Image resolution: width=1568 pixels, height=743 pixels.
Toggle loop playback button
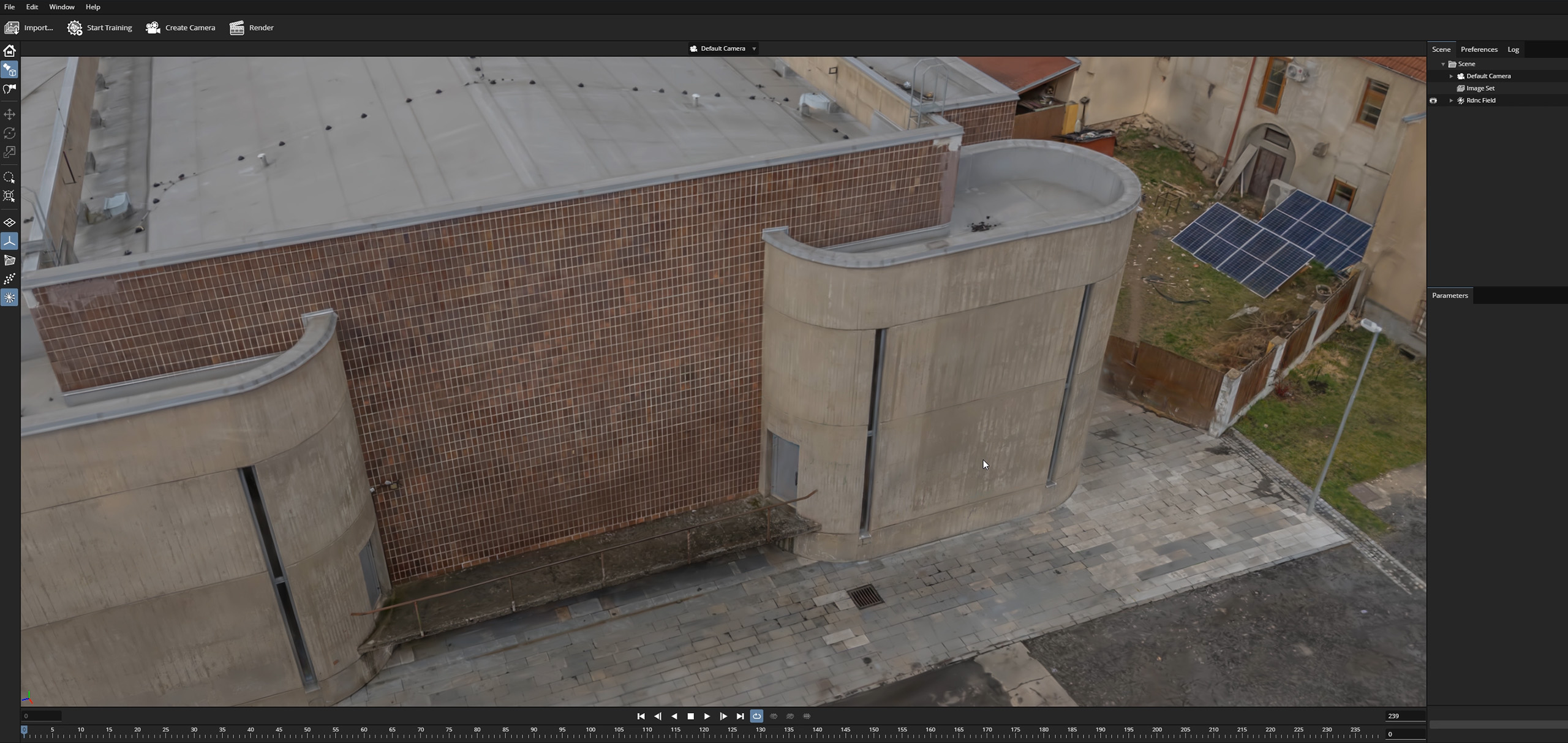(x=756, y=716)
